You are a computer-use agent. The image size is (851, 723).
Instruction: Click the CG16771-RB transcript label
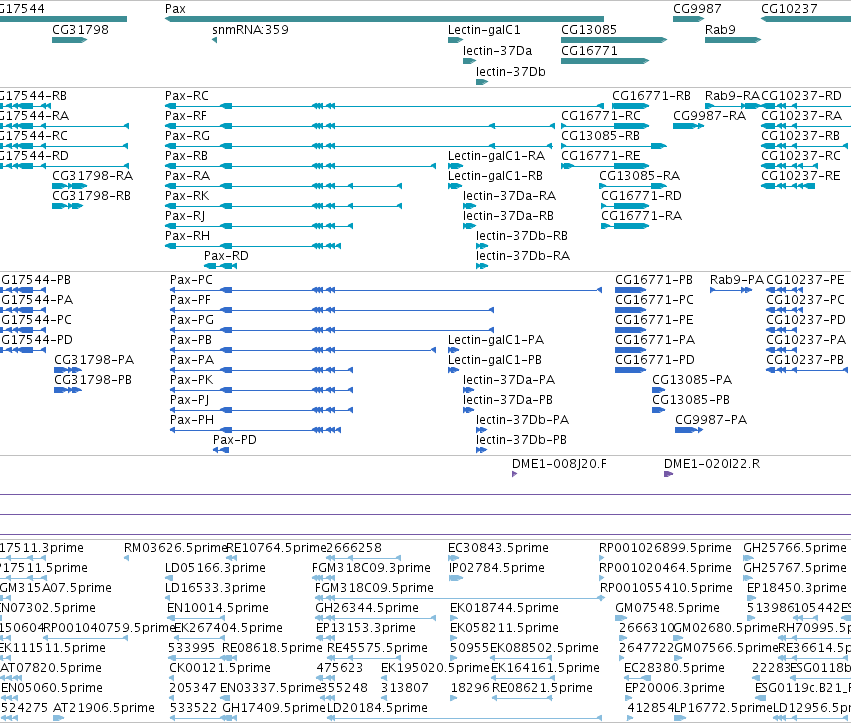(x=651, y=96)
